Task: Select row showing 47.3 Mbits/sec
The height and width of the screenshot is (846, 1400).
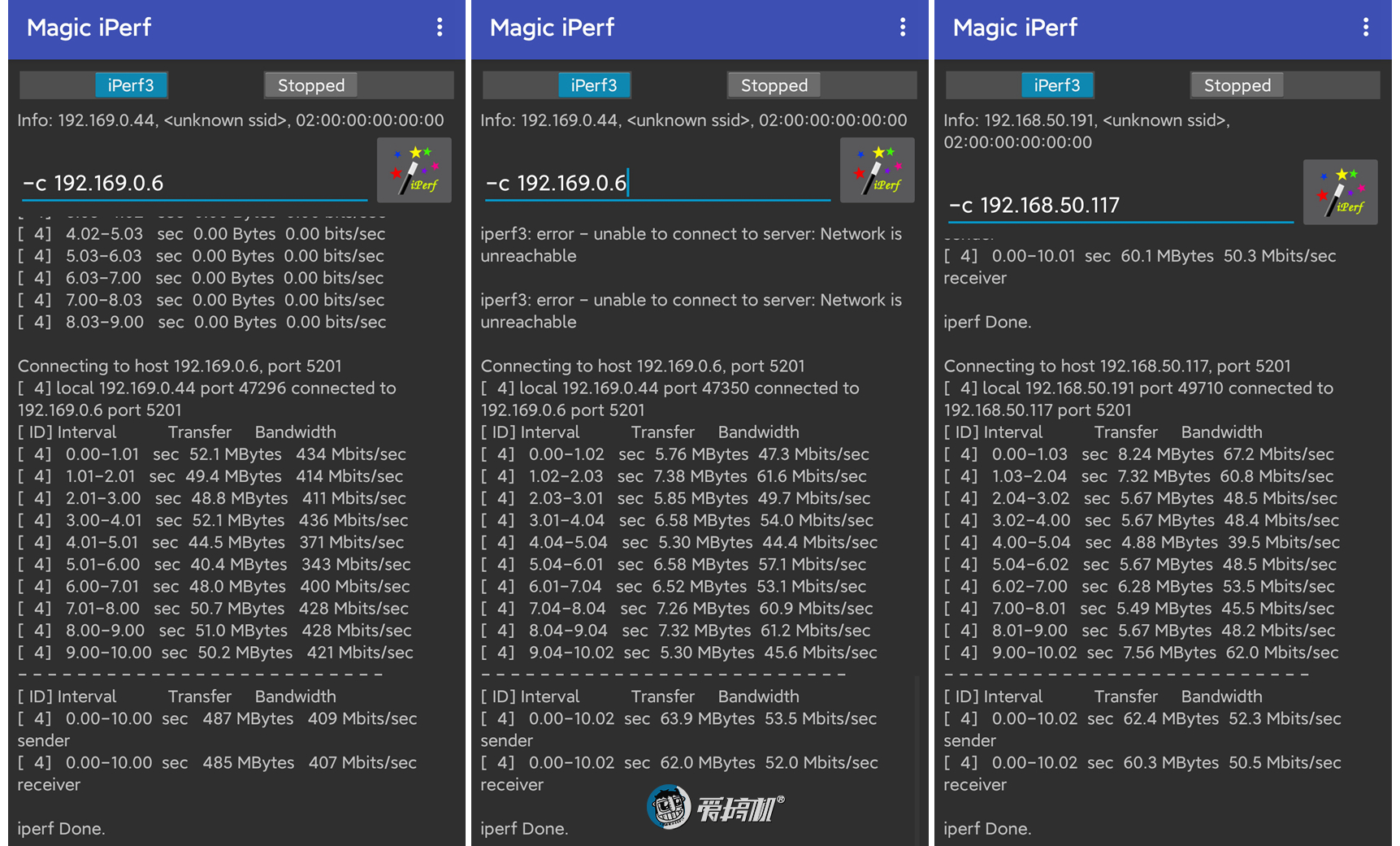Action: [675, 454]
